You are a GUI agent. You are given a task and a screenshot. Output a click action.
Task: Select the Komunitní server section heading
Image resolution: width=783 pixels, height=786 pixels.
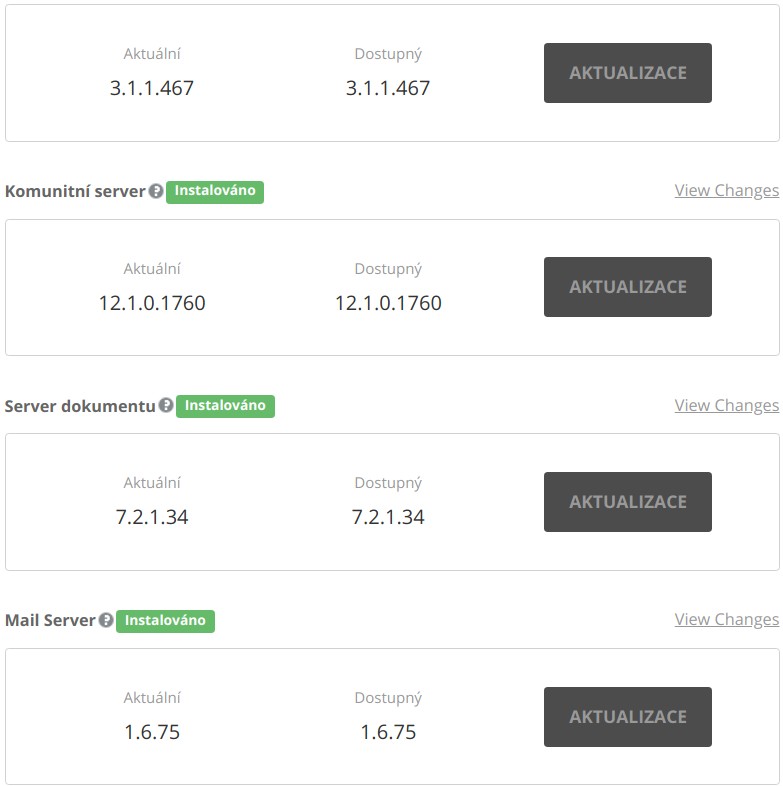coord(75,191)
